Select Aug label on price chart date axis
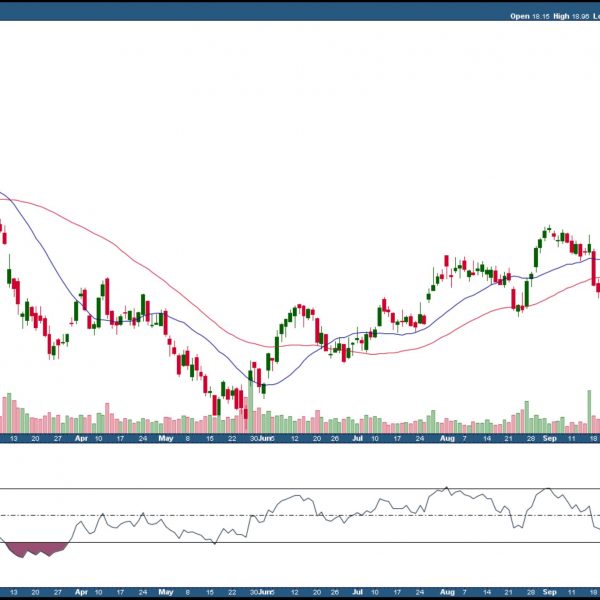The width and height of the screenshot is (600, 600). 447,439
